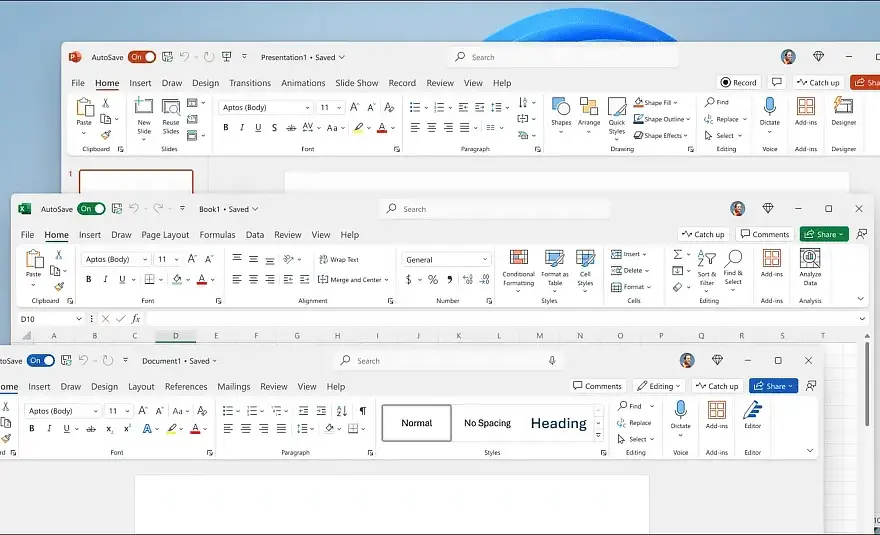The width and height of the screenshot is (880, 535).
Task: Apply percent style in Excel Number group
Action: (433, 280)
